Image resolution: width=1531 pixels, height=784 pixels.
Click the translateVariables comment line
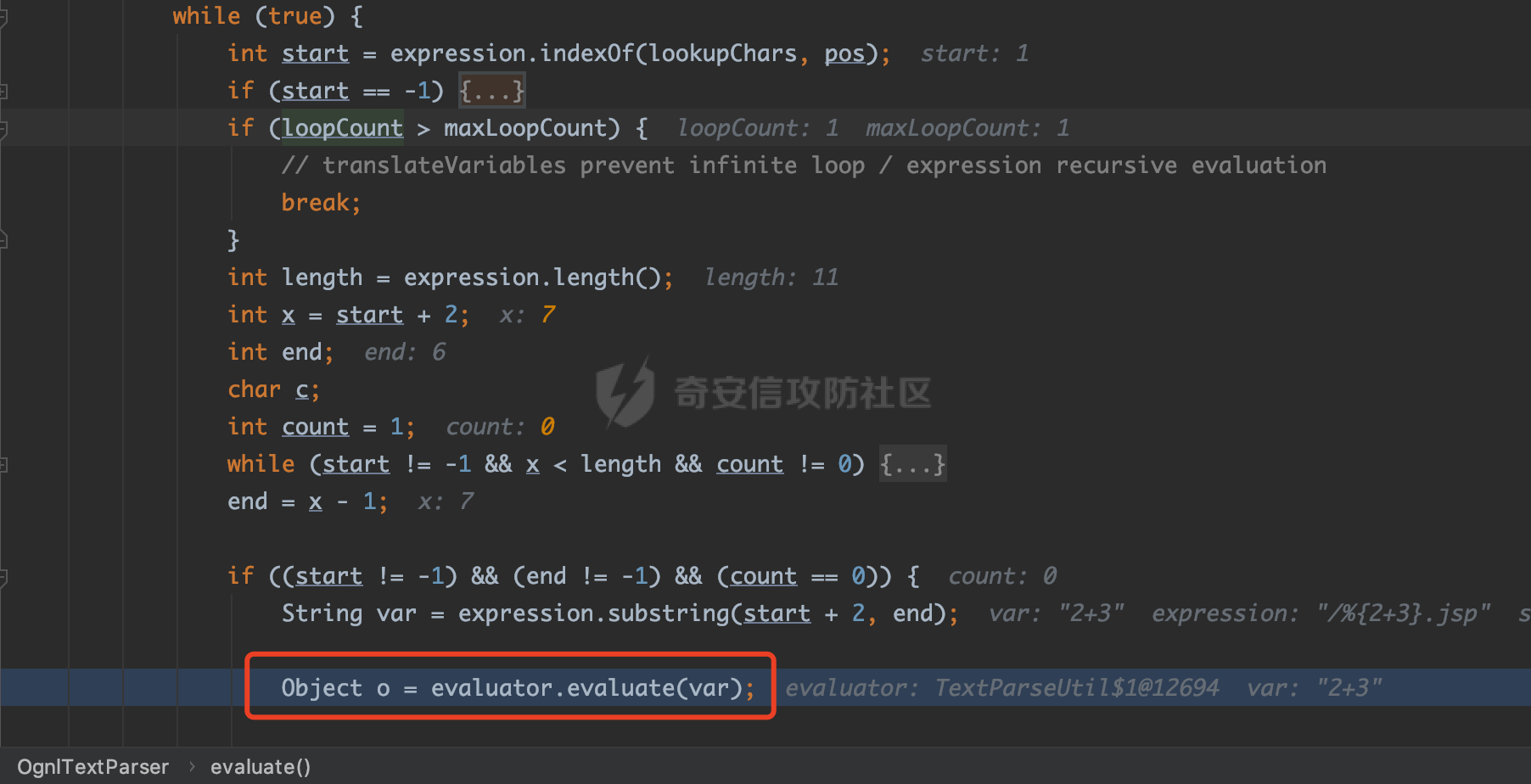[803, 165]
